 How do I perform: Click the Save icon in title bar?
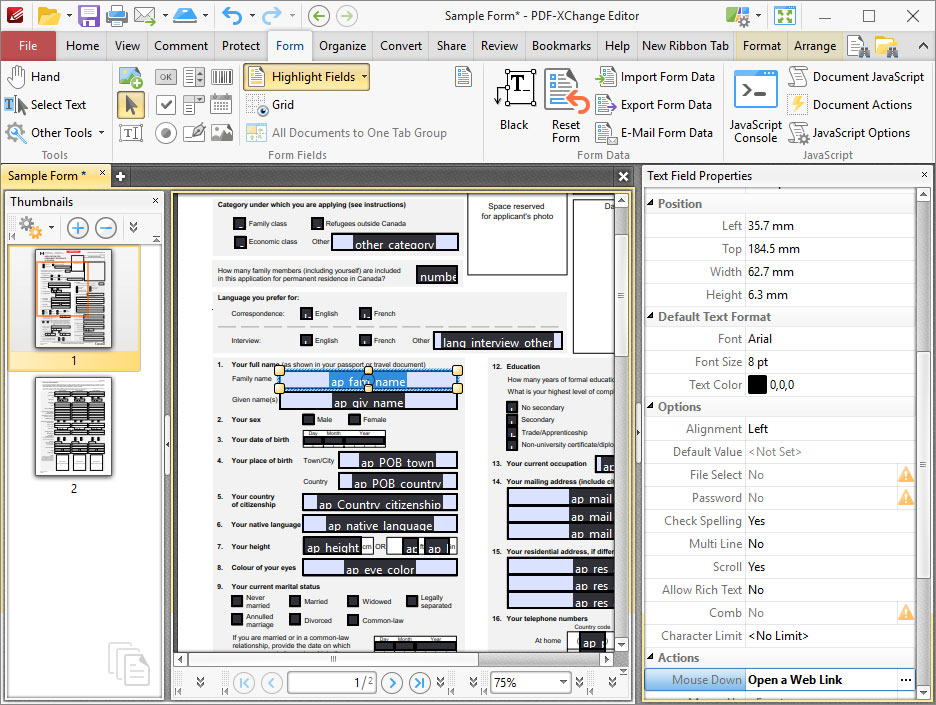(x=90, y=16)
